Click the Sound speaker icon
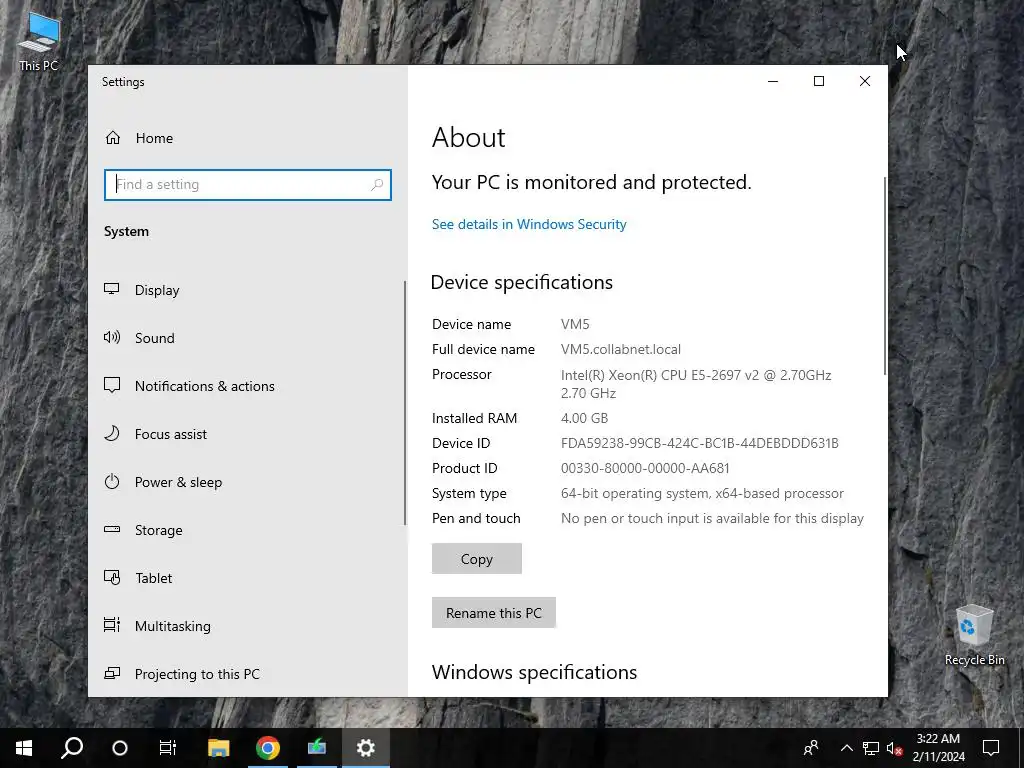1024x768 pixels. pos(112,338)
